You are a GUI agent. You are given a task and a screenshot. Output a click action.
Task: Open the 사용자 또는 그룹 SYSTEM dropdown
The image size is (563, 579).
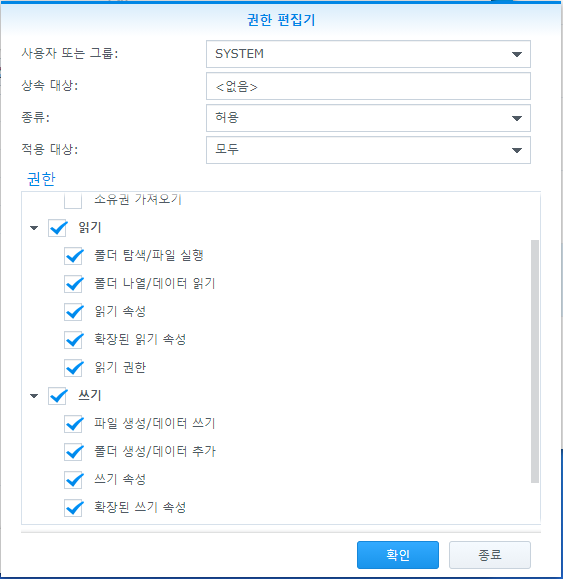(368, 54)
